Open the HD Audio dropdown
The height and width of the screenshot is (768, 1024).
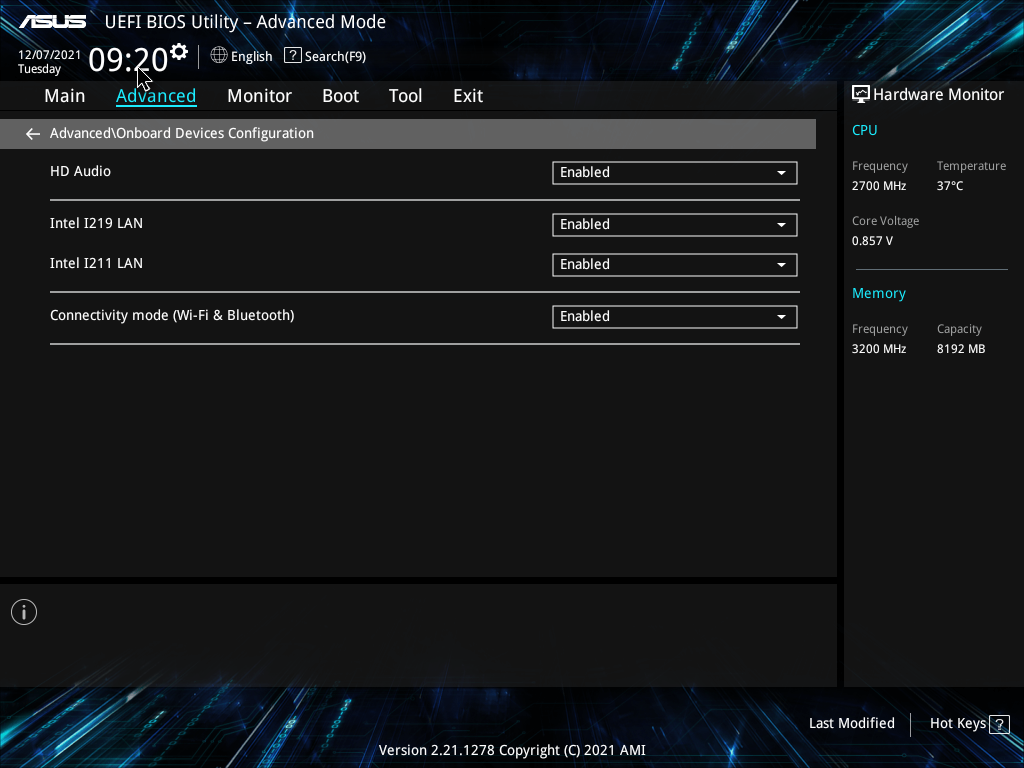[675, 172]
